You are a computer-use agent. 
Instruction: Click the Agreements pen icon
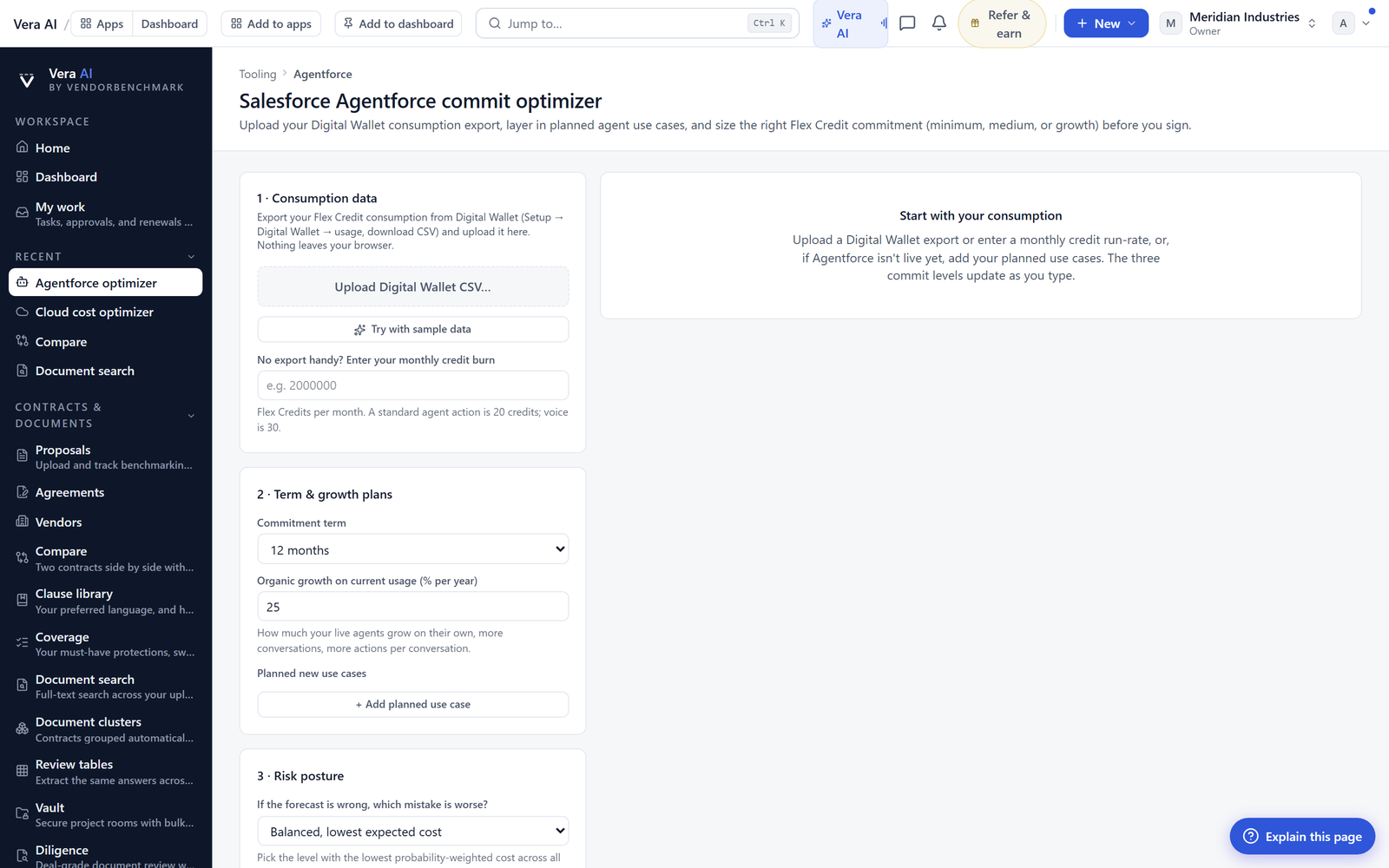coord(23,492)
